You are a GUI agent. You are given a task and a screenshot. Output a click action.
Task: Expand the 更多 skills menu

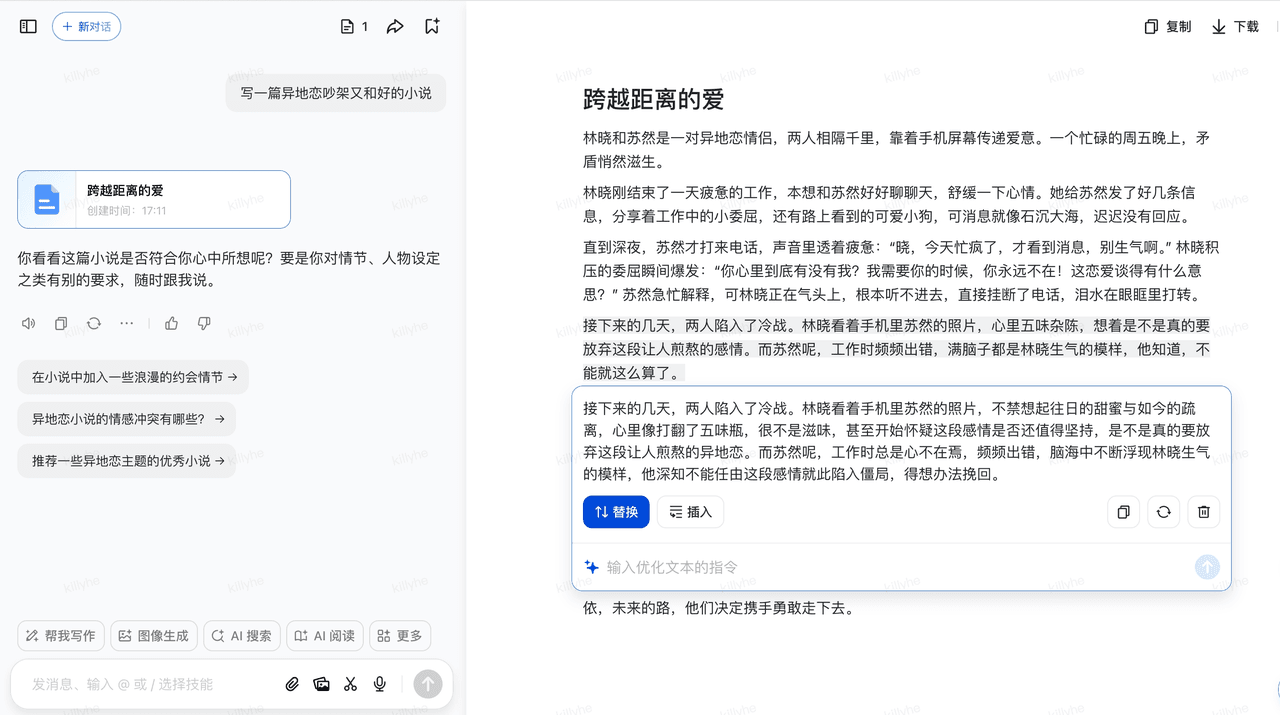tap(400, 636)
